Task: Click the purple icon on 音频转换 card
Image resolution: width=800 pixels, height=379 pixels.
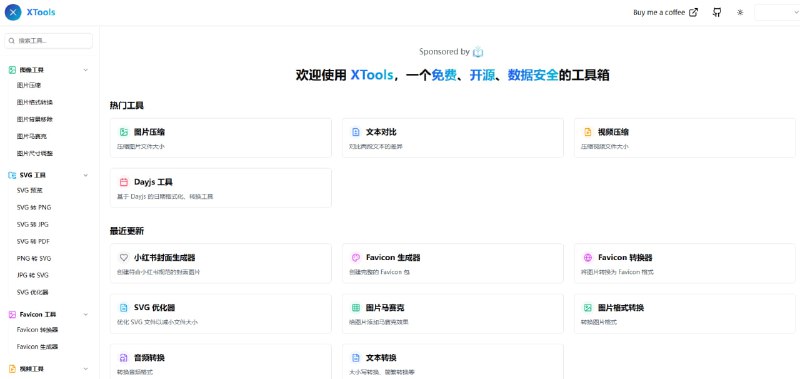Action: 123,358
